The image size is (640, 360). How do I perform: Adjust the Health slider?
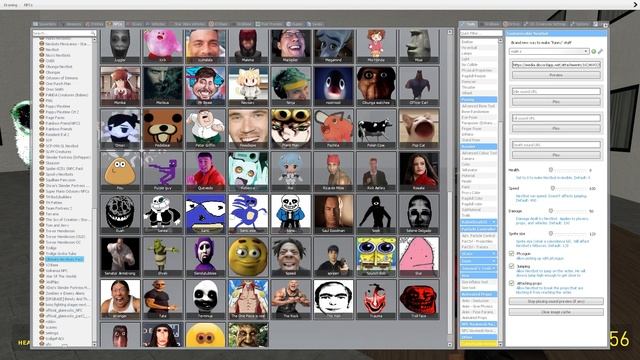(x=567, y=170)
